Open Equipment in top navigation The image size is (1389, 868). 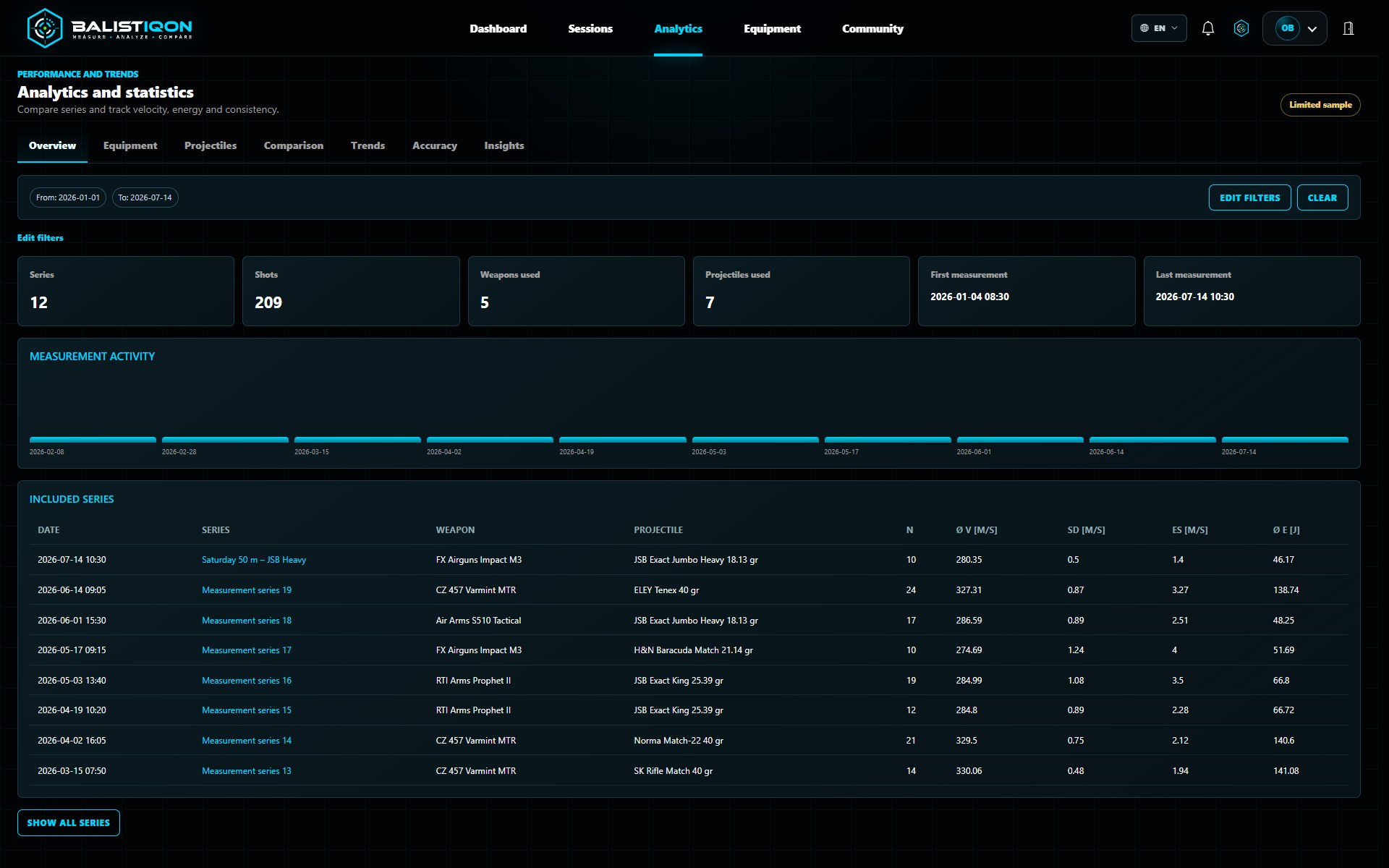coord(772,28)
